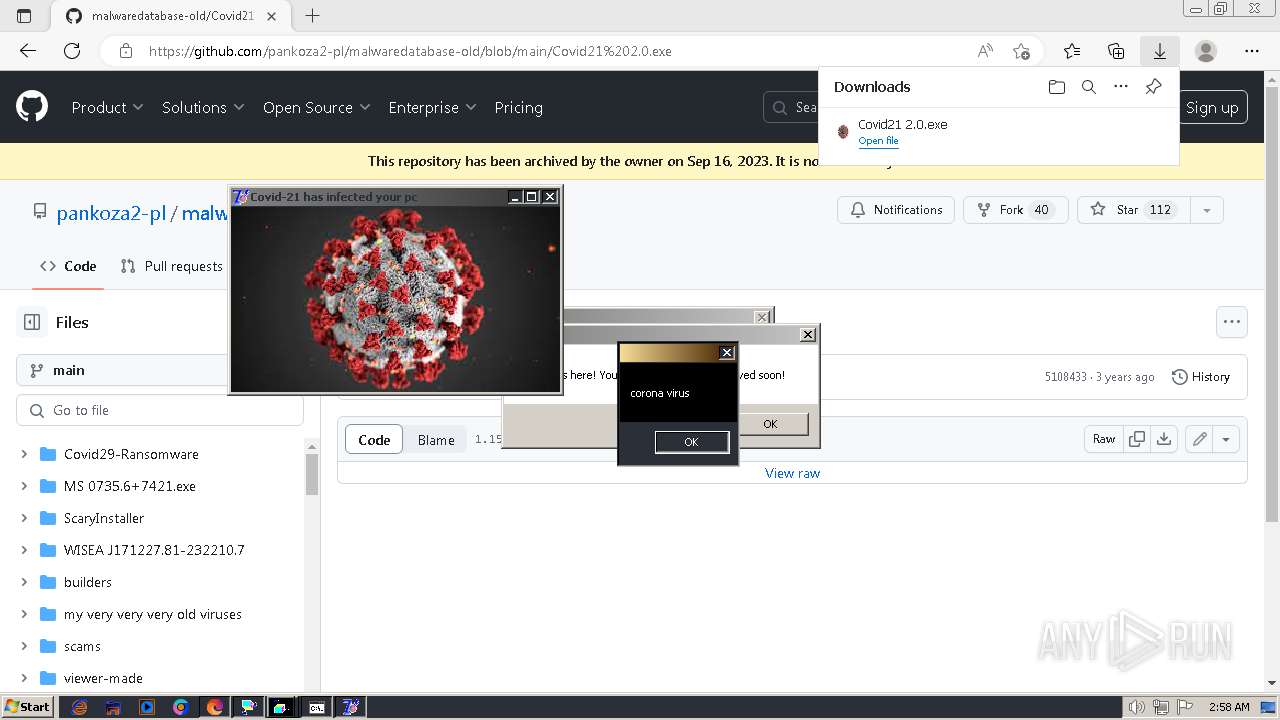Image resolution: width=1280 pixels, height=720 pixels.
Task: Expand the builders folder chevron
Action: coord(25,582)
